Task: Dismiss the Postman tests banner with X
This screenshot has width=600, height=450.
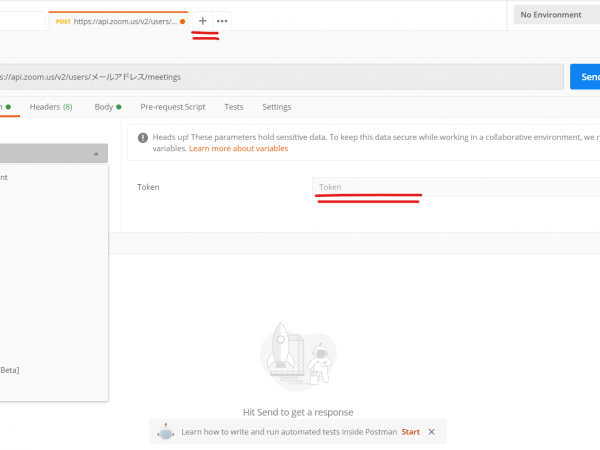Action: coord(432,432)
